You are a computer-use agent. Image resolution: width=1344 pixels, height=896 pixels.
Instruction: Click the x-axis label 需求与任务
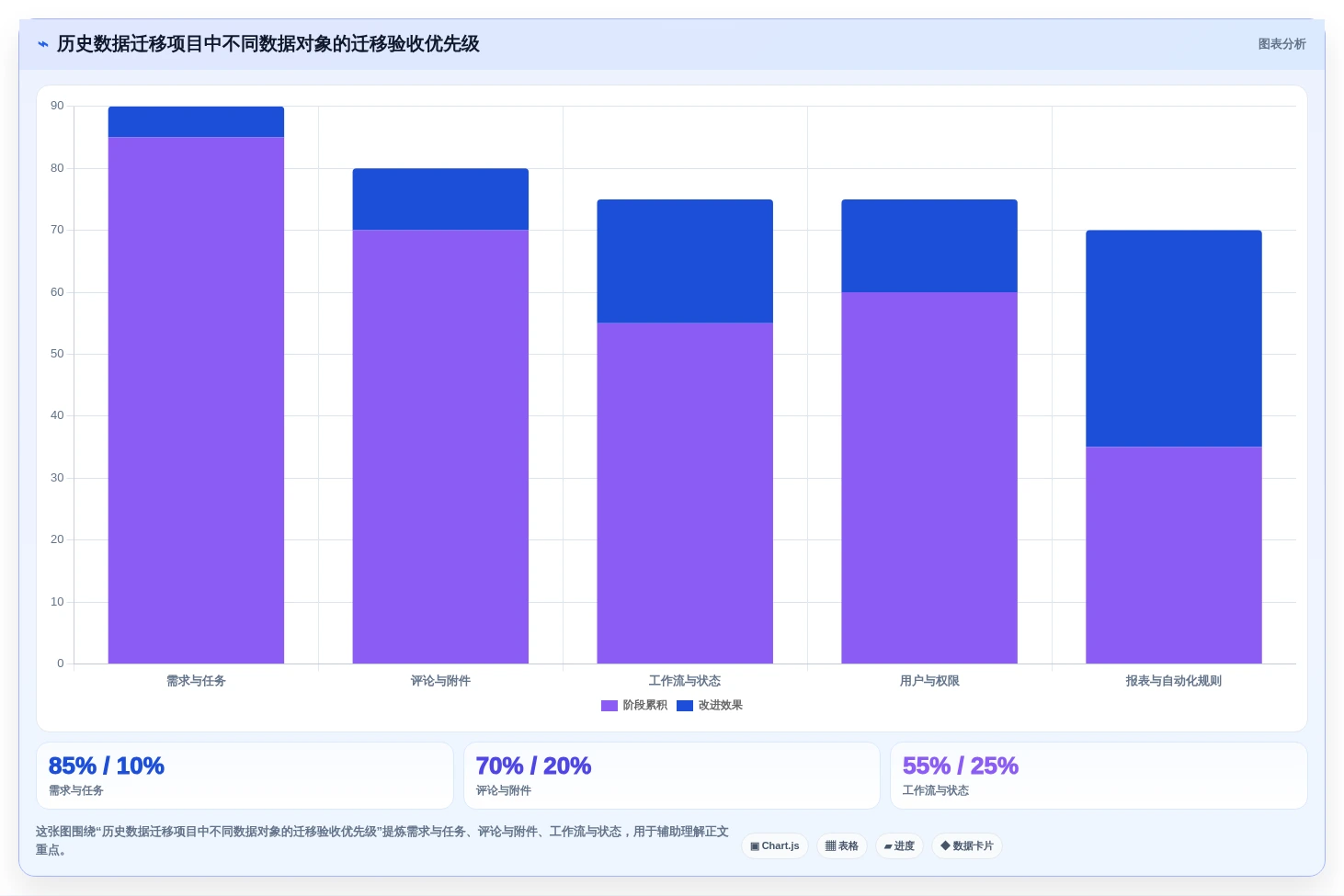click(x=196, y=681)
